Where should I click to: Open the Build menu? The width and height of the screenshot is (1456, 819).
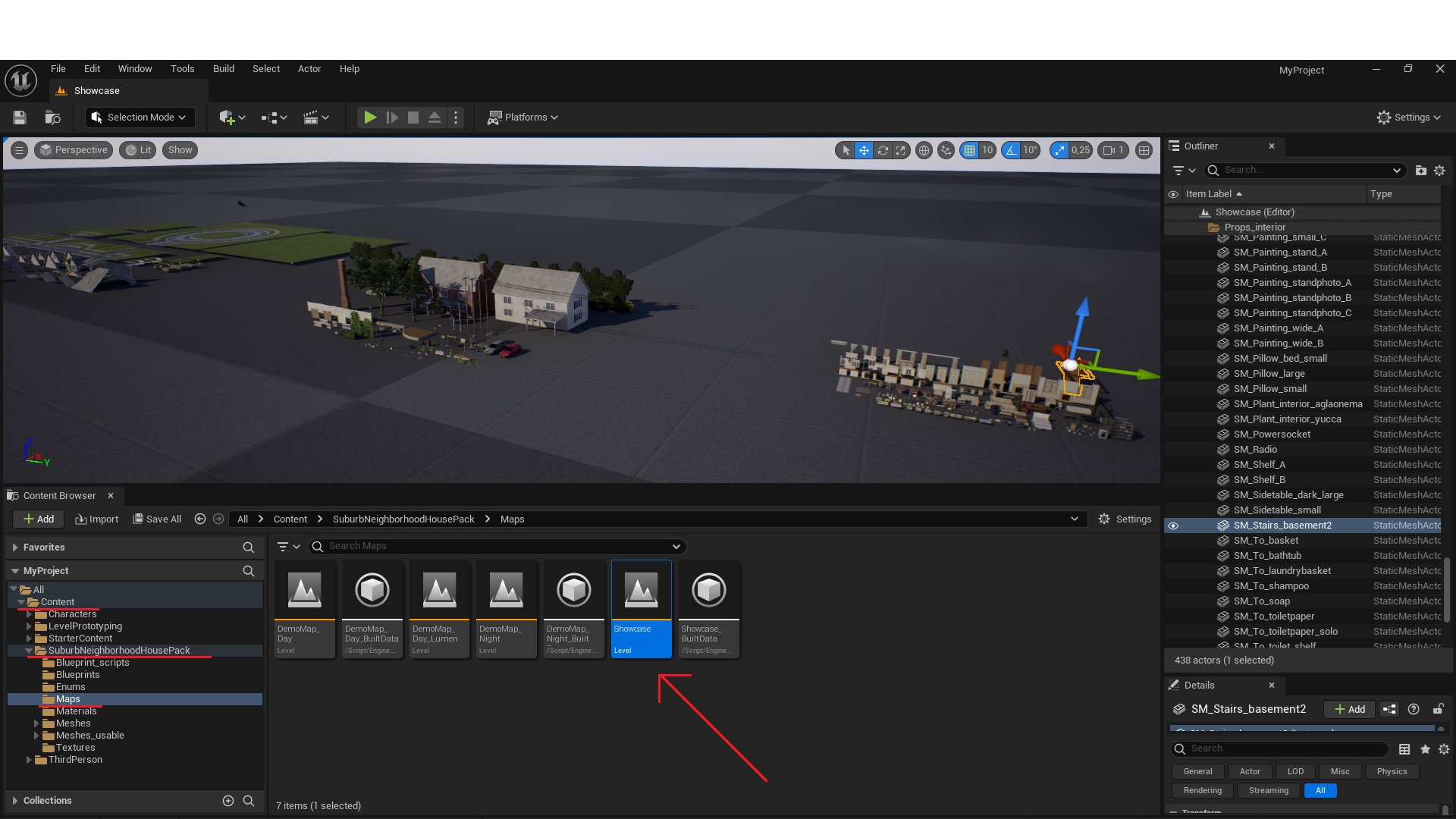[223, 69]
